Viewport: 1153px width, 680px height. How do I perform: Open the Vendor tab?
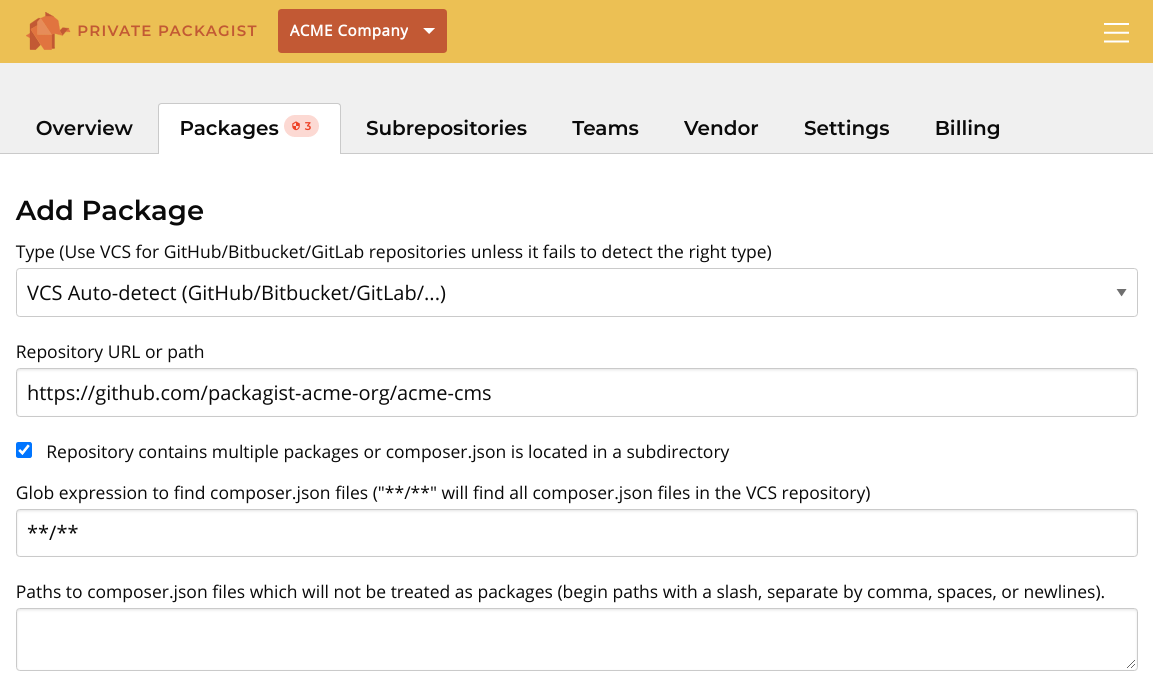[721, 128]
